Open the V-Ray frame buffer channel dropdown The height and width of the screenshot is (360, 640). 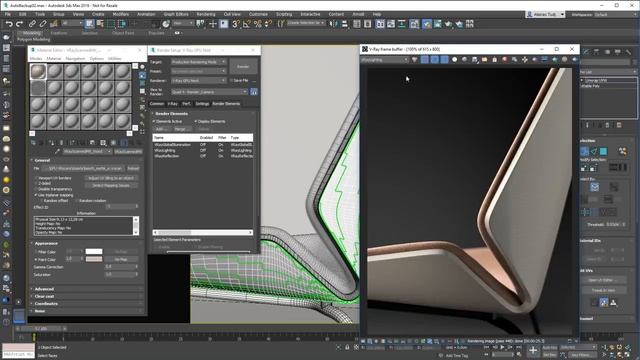(384, 60)
